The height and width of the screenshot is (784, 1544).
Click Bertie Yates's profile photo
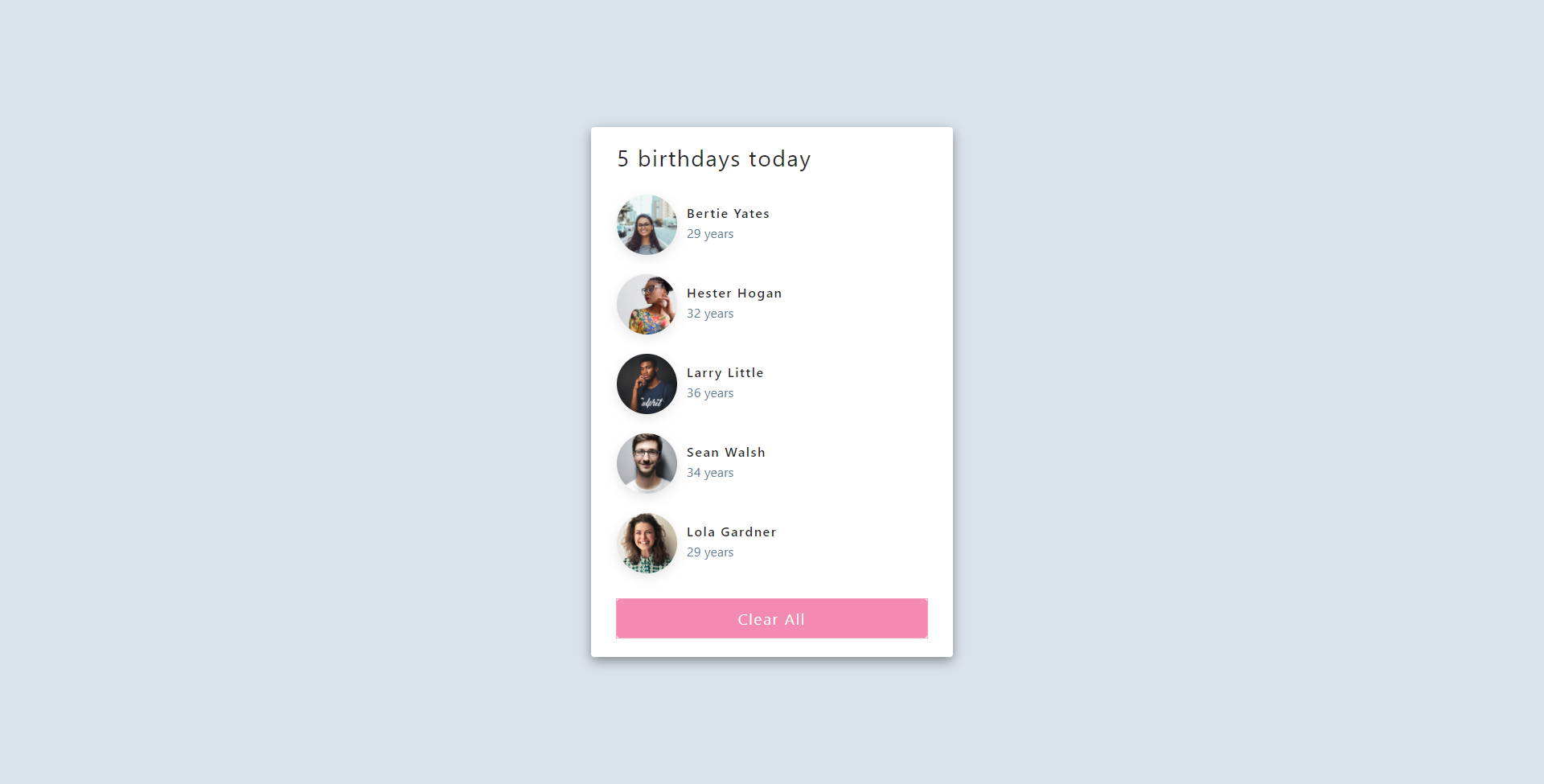point(647,224)
